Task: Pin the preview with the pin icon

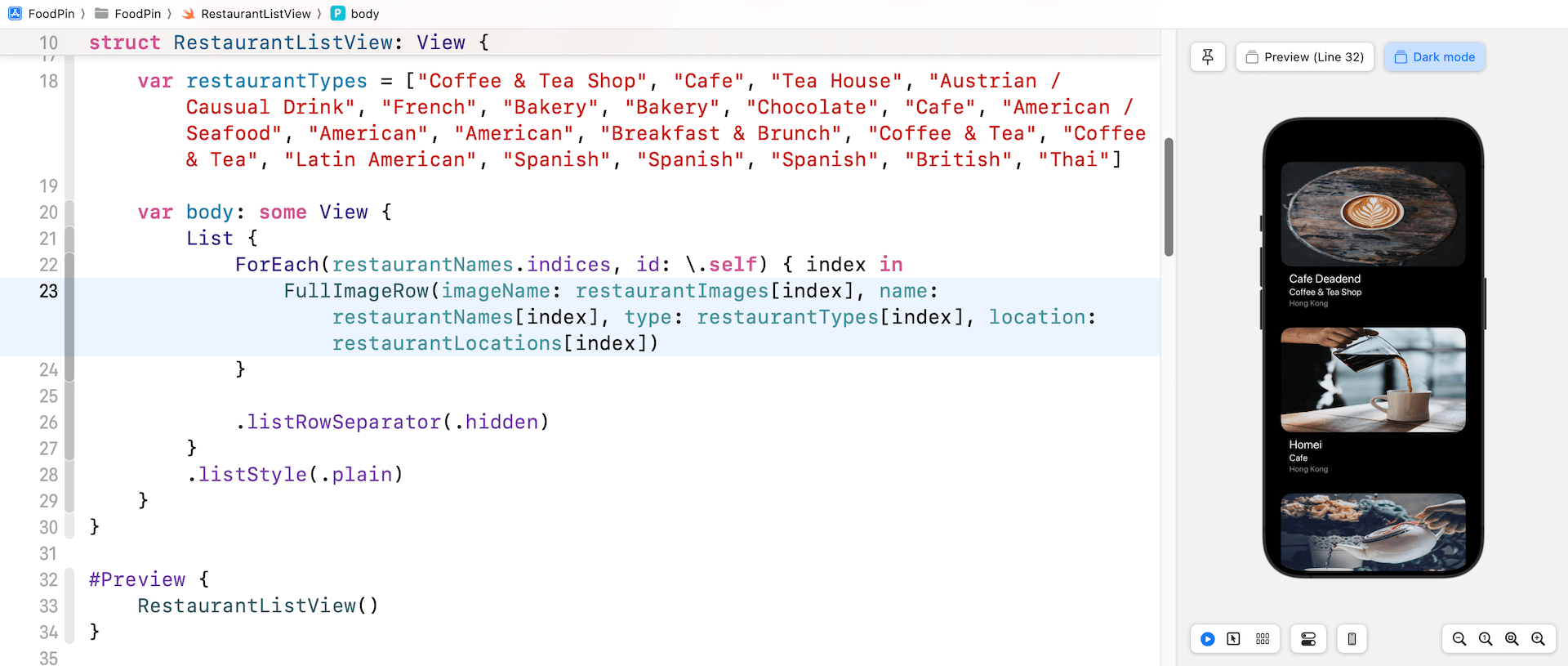Action: click(x=1207, y=57)
